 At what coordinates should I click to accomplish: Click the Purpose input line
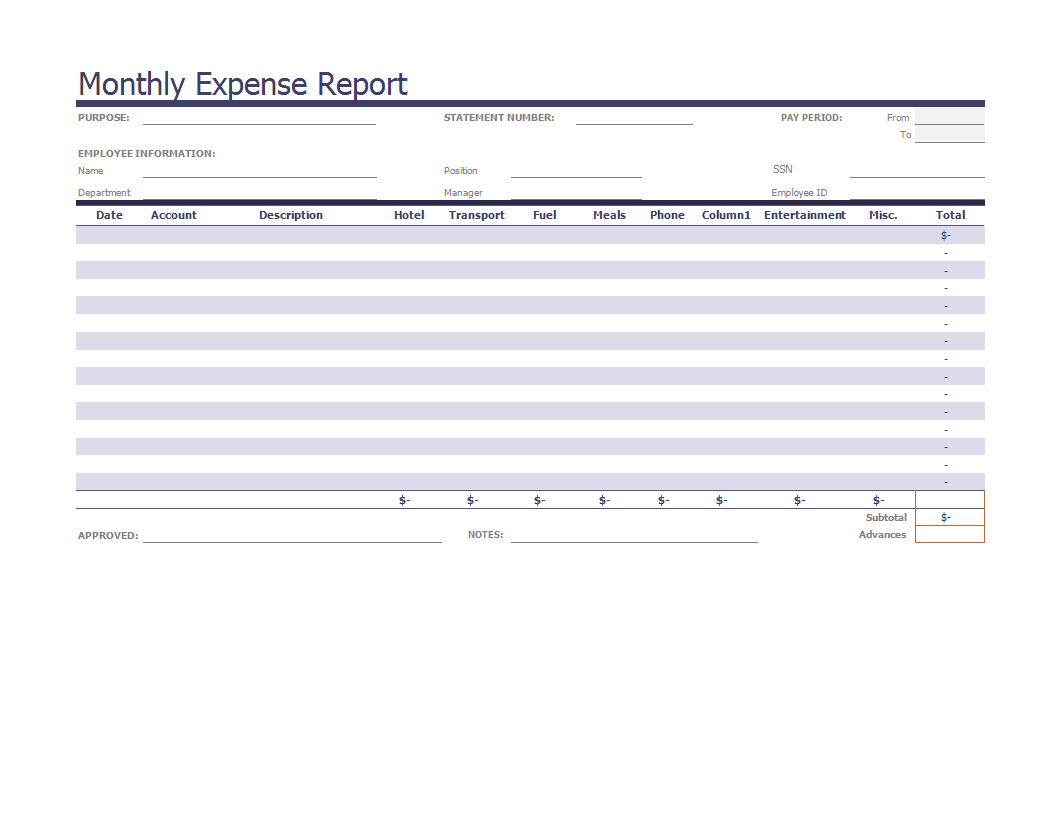pyautogui.click(x=259, y=117)
